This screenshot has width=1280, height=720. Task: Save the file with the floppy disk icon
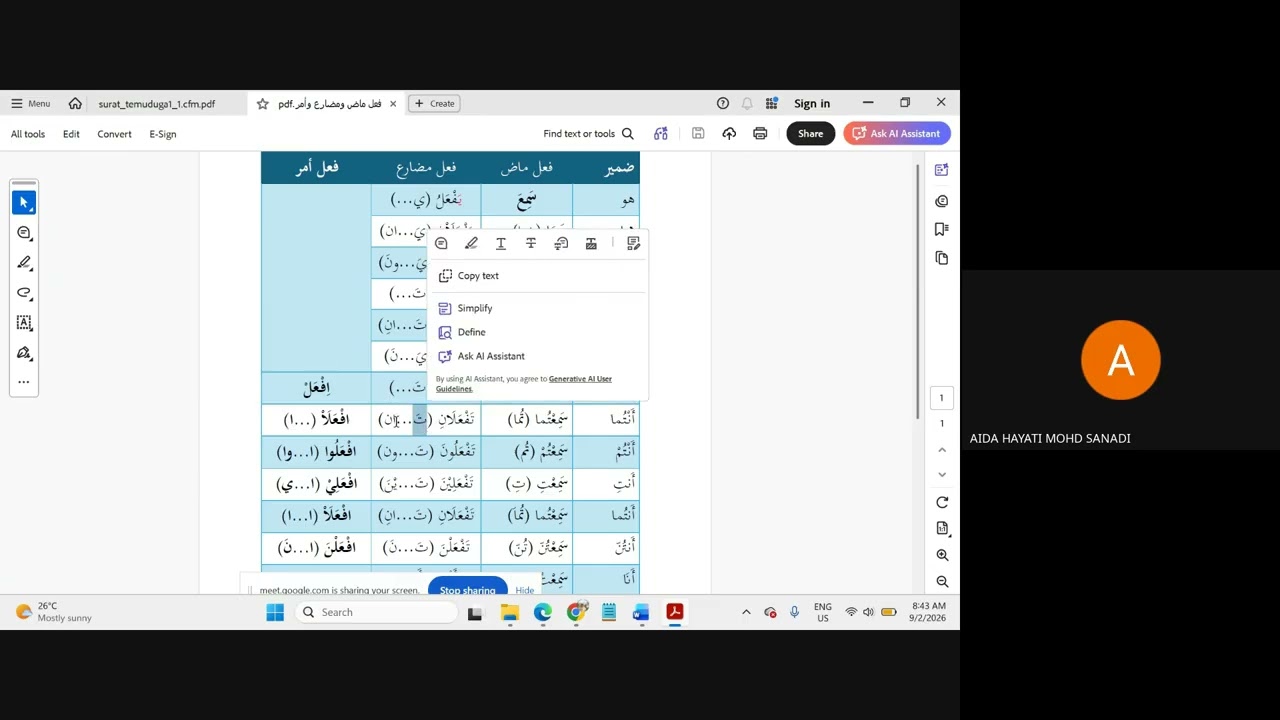pyautogui.click(x=698, y=133)
